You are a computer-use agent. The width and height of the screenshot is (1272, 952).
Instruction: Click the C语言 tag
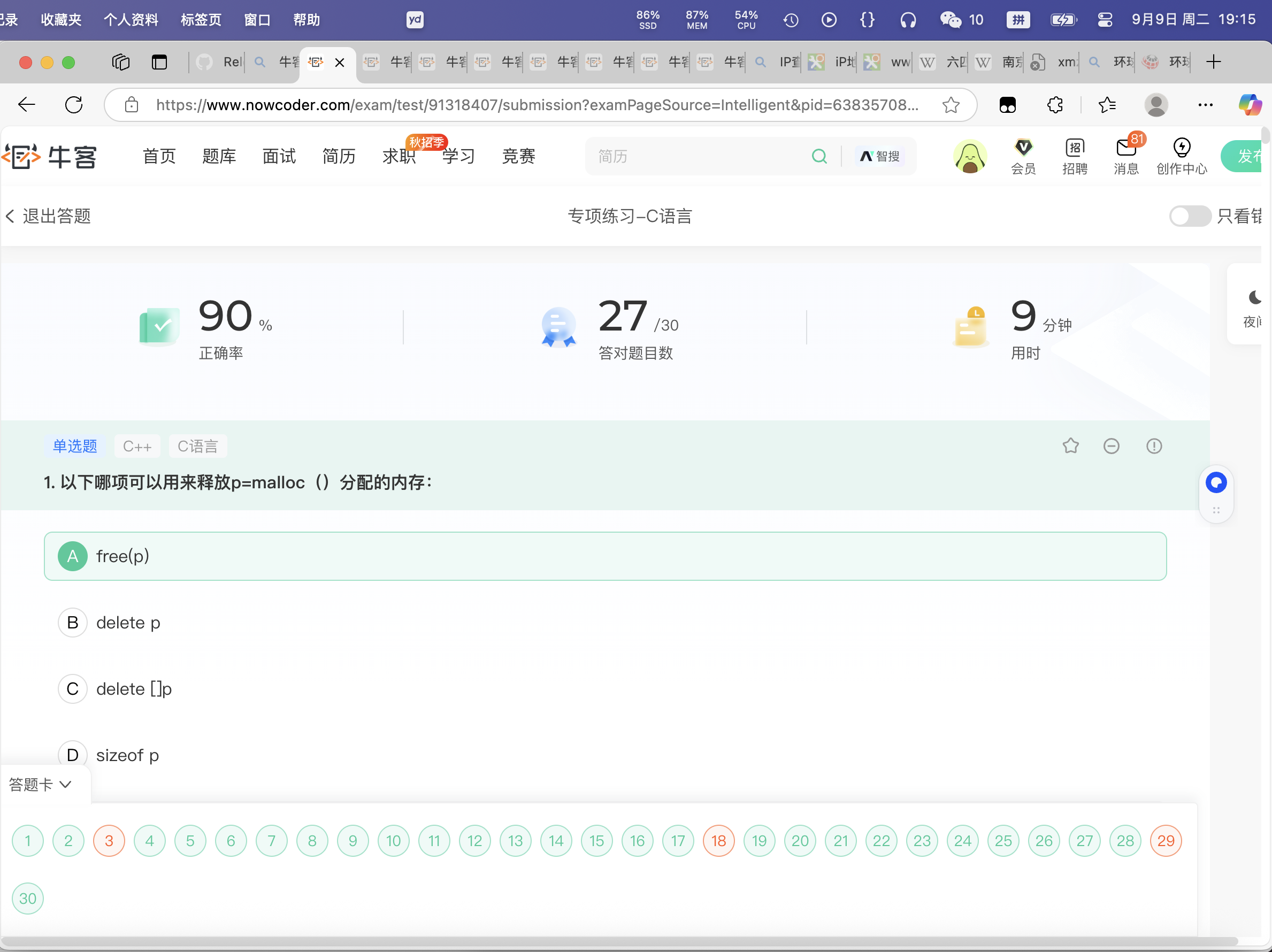(x=198, y=446)
